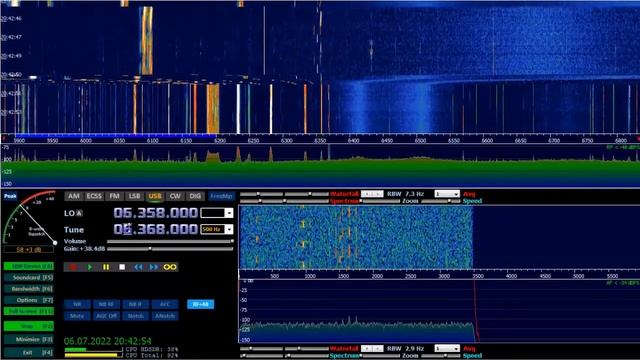640x360 pixels.
Task: Click the Exit [F4] button
Action: click(x=29, y=352)
